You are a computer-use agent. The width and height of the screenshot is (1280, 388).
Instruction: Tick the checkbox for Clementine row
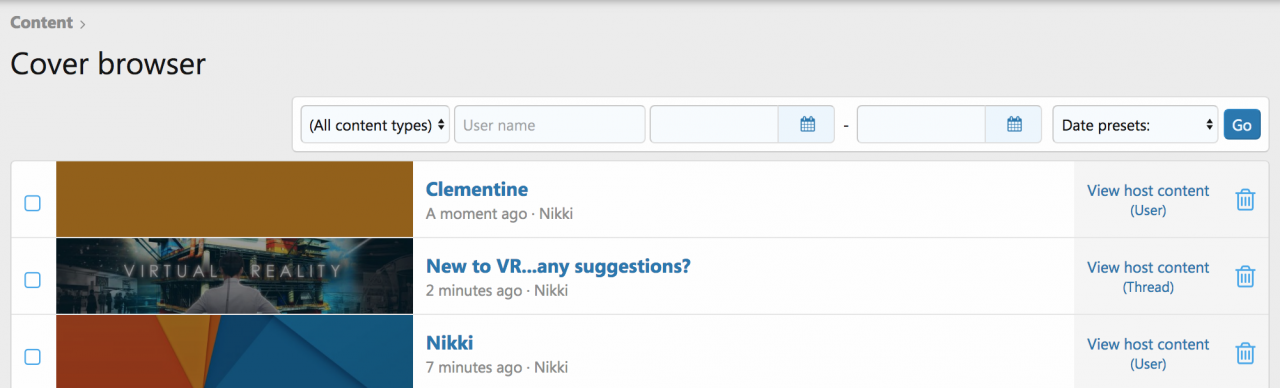[32, 203]
